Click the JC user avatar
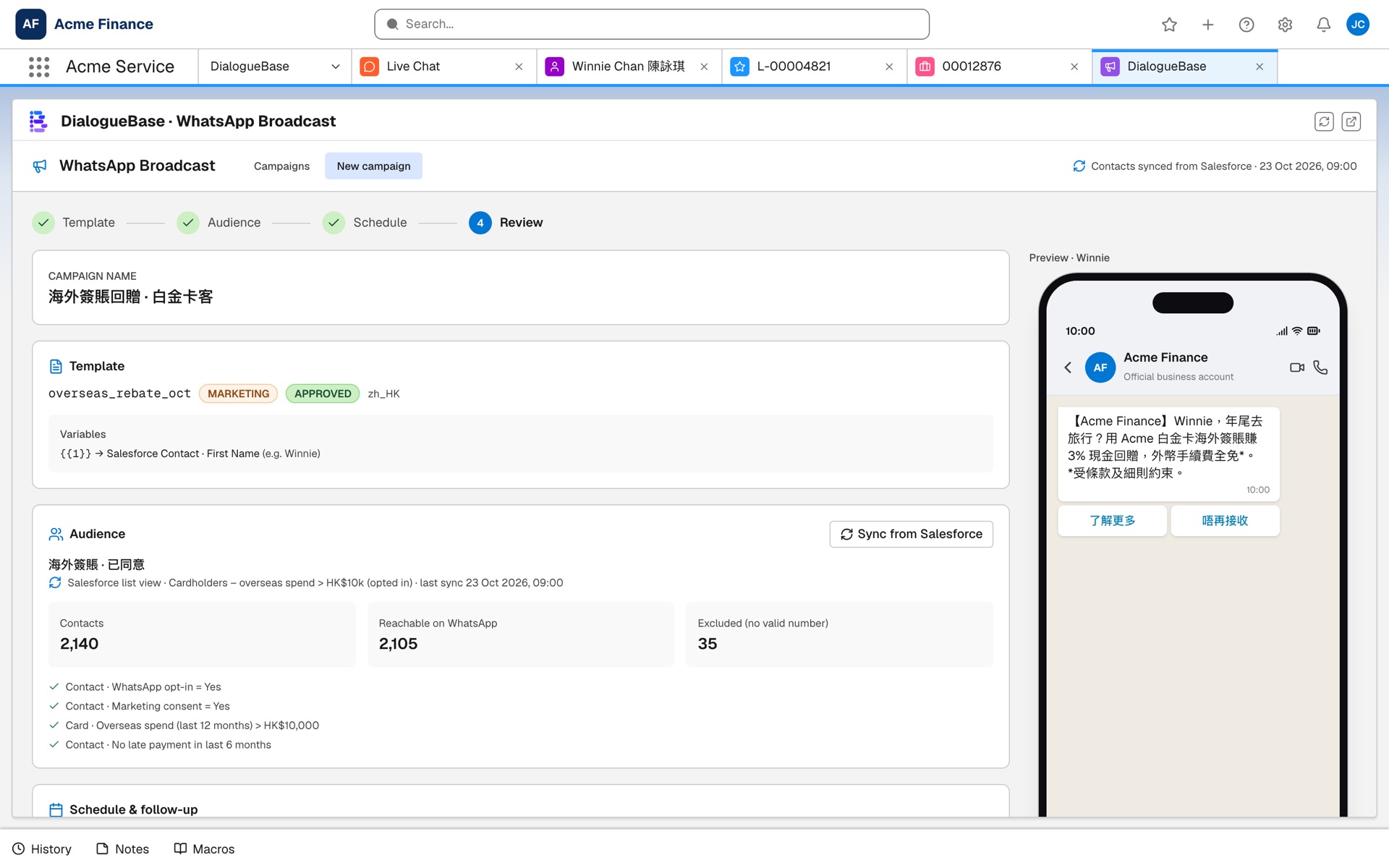The image size is (1389, 868). (1358, 24)
